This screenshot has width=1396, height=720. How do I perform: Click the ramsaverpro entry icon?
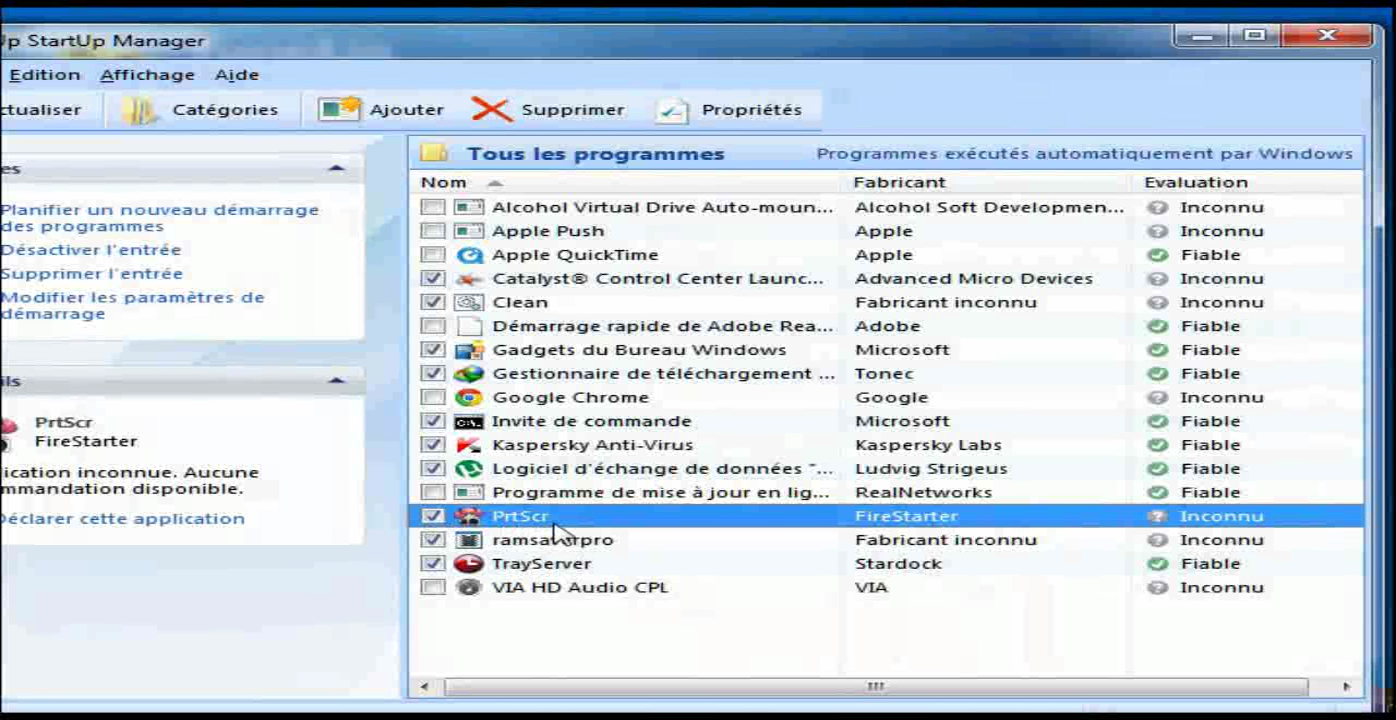click(469, 540)
